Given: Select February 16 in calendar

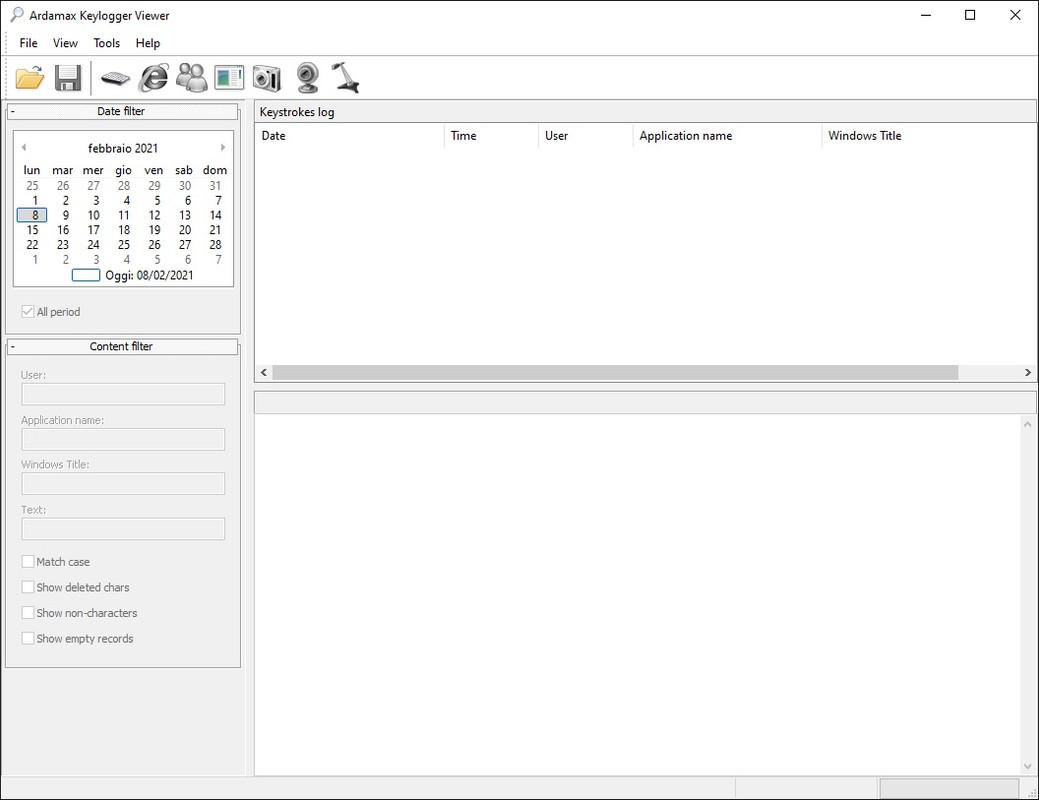Looking at the screenshot, I should pos(63,230).
